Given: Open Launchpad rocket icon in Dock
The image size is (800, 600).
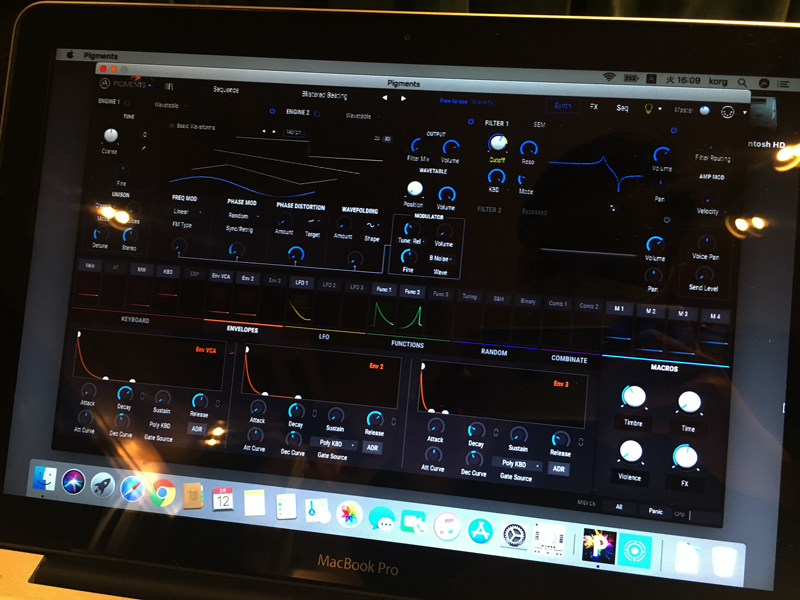Looking at the screenshot, I should (103, 485).
